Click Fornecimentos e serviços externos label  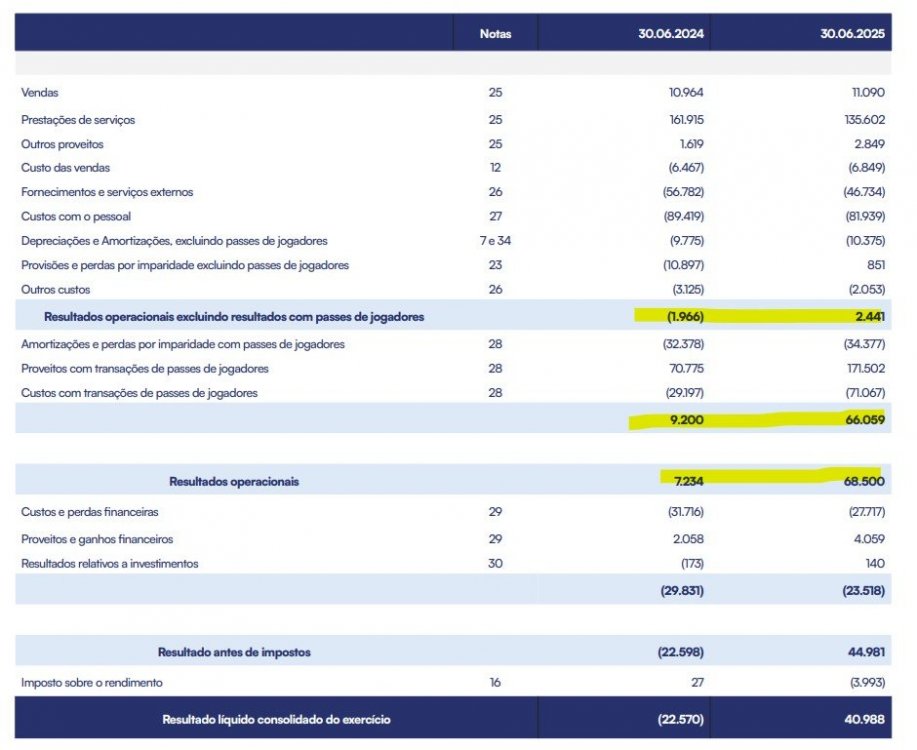(107, 192)
